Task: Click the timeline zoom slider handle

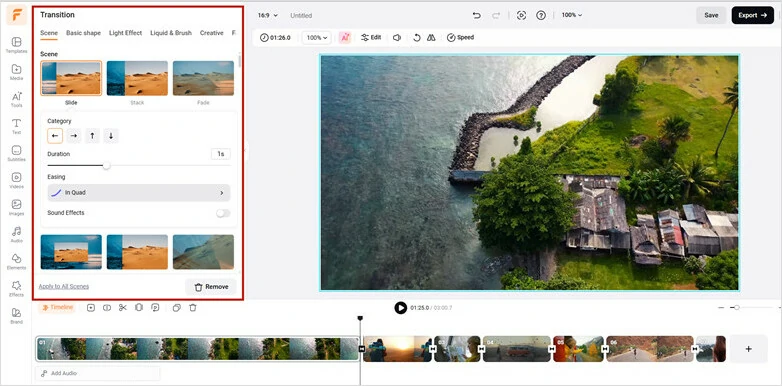Action: tap(736, 308)
